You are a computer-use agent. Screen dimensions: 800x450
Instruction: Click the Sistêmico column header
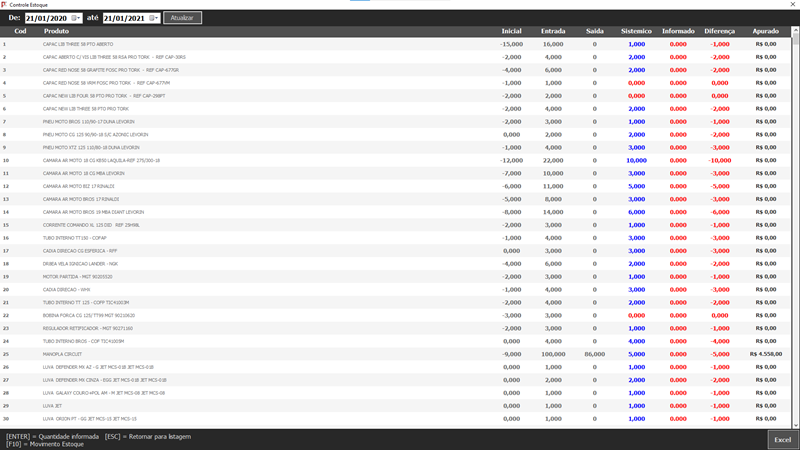click(x=636, y=31)
